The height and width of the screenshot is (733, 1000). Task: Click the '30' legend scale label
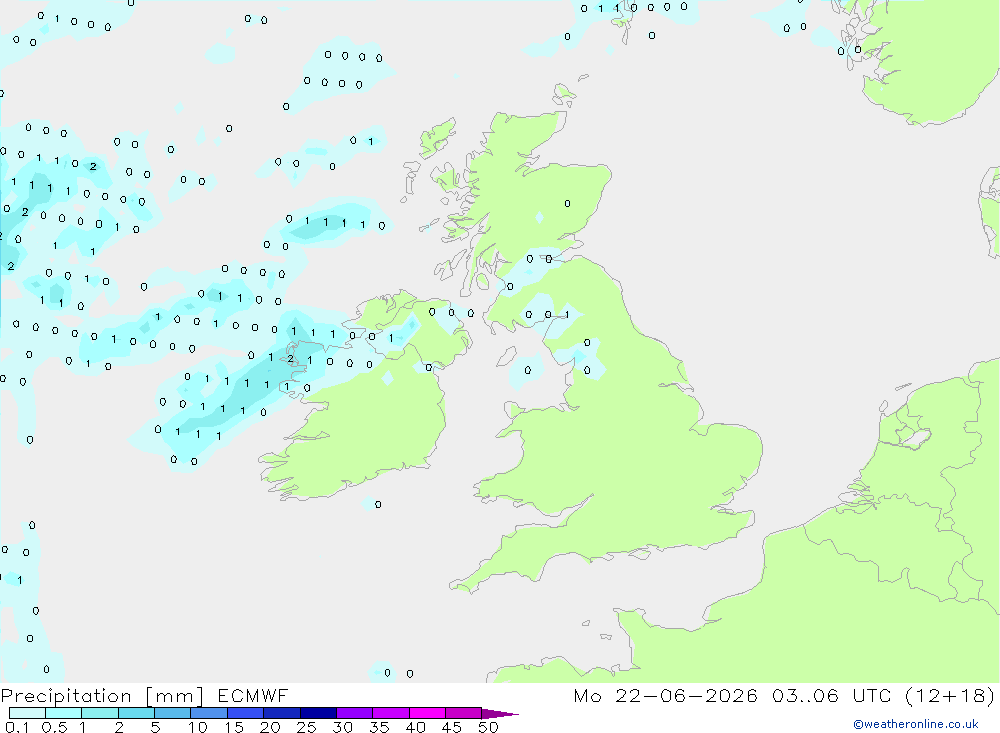pyautogui.click(x=343, y=727)
